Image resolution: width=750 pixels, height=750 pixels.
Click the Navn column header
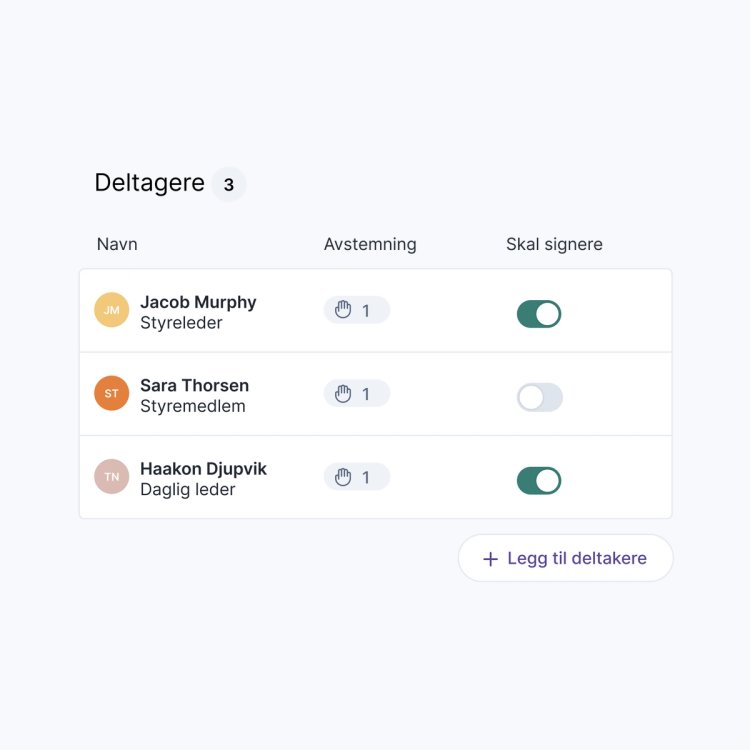click(x=117, y=244)
